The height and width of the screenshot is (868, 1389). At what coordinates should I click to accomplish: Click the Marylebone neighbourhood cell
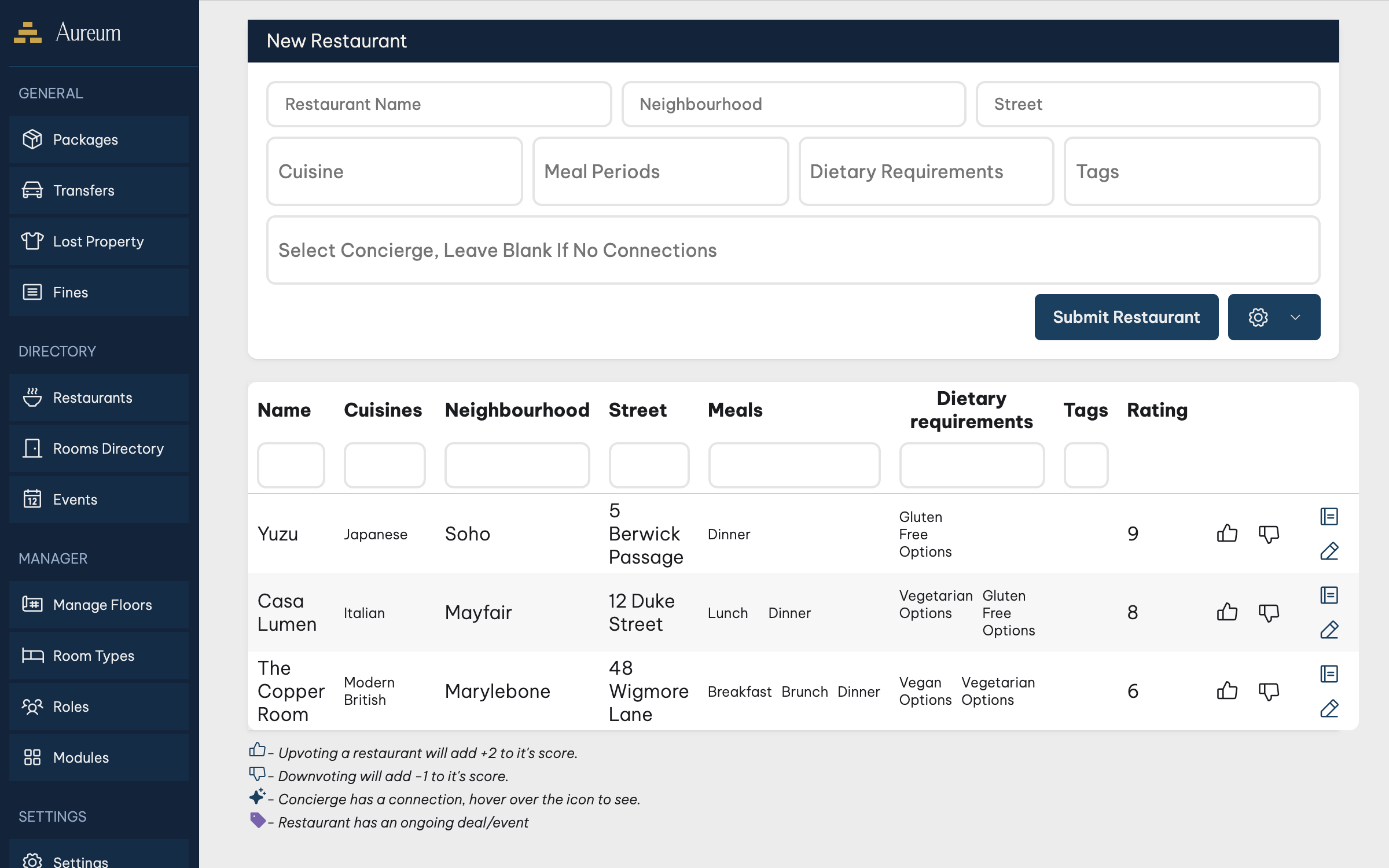[498, 691]
